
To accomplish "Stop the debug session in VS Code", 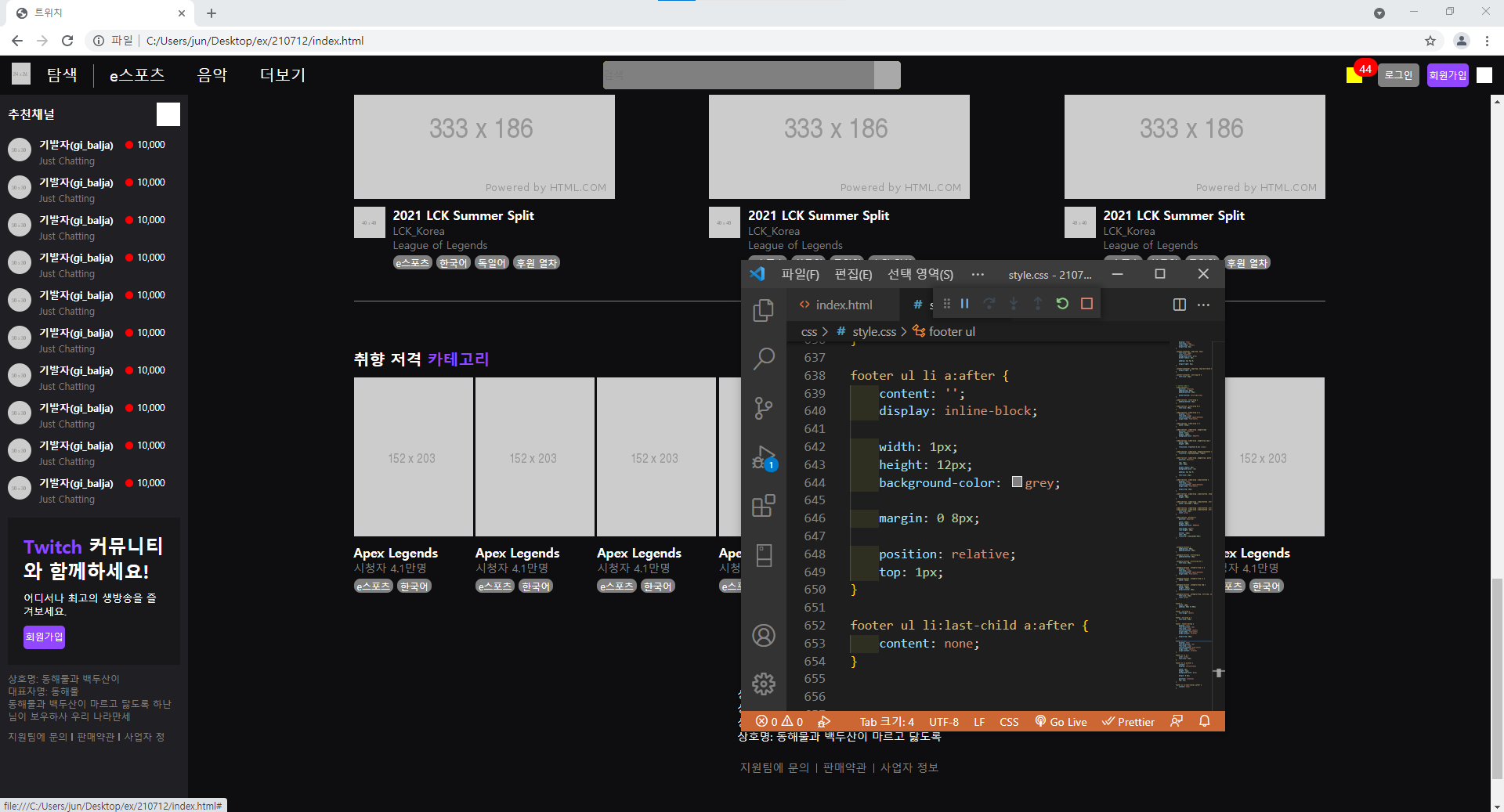I will pyautogui.click(x=1086, y=304).
